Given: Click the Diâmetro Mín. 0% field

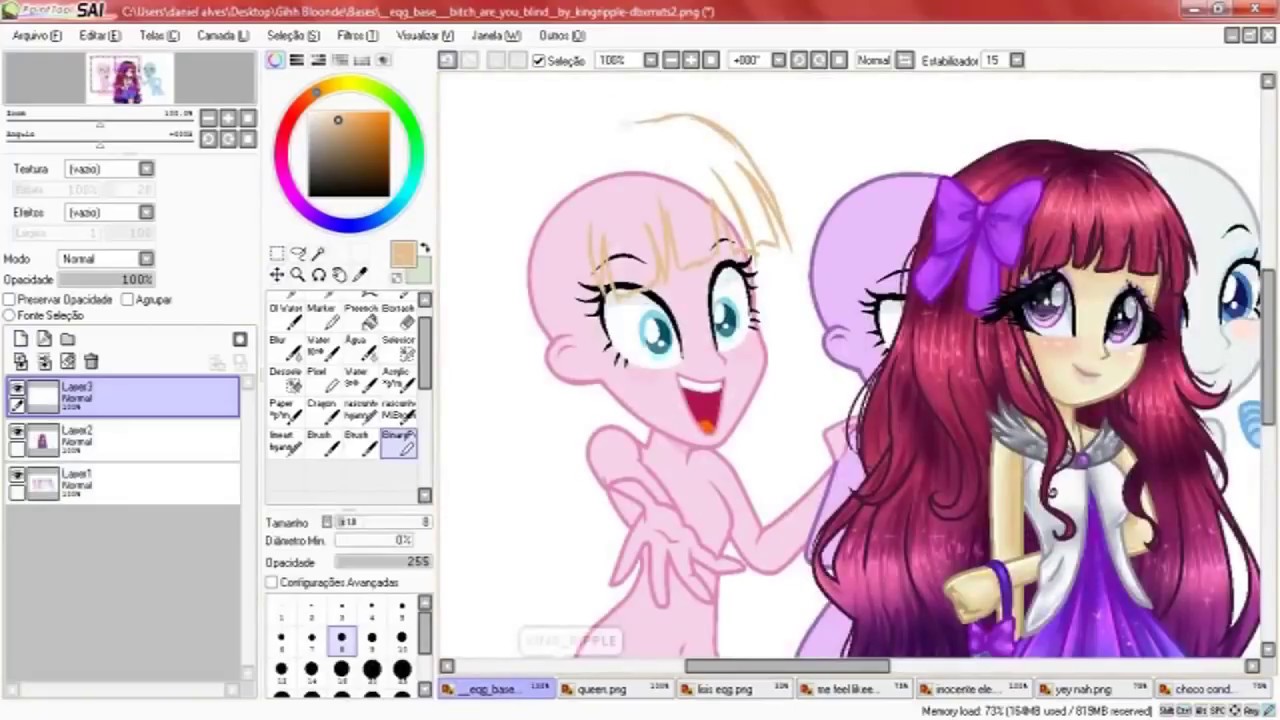Looking at the screenshot, I should point(374,541).
